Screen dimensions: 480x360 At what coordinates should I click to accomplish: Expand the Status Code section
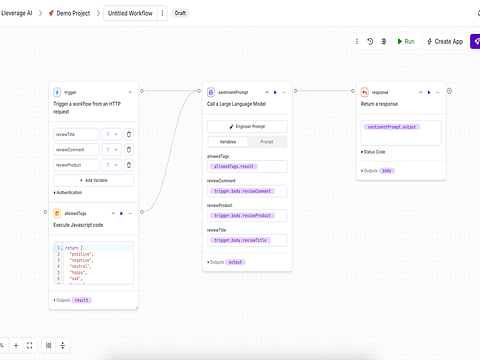tap(373, 152)
